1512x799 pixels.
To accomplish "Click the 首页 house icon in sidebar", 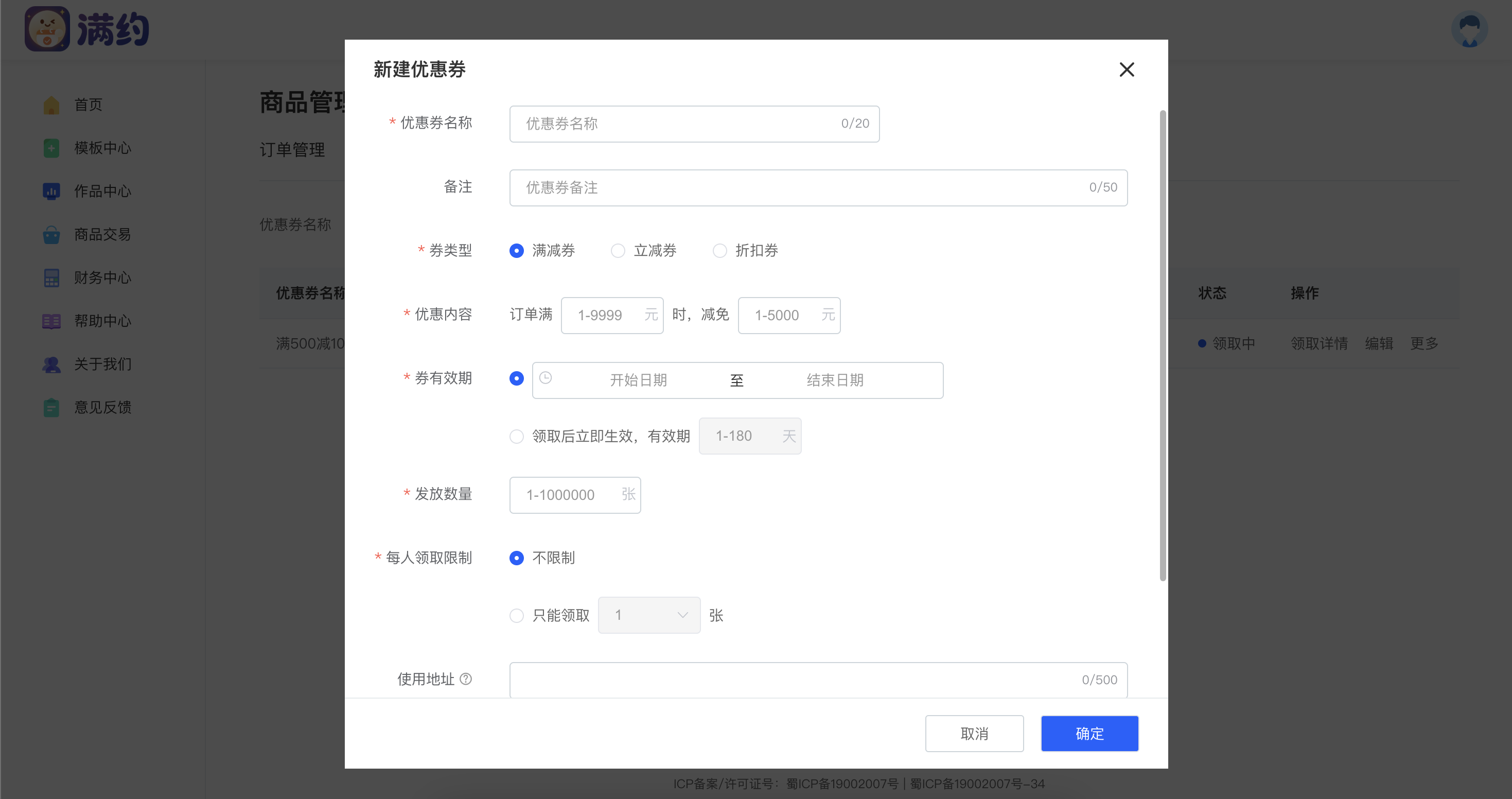I will 51,105.
